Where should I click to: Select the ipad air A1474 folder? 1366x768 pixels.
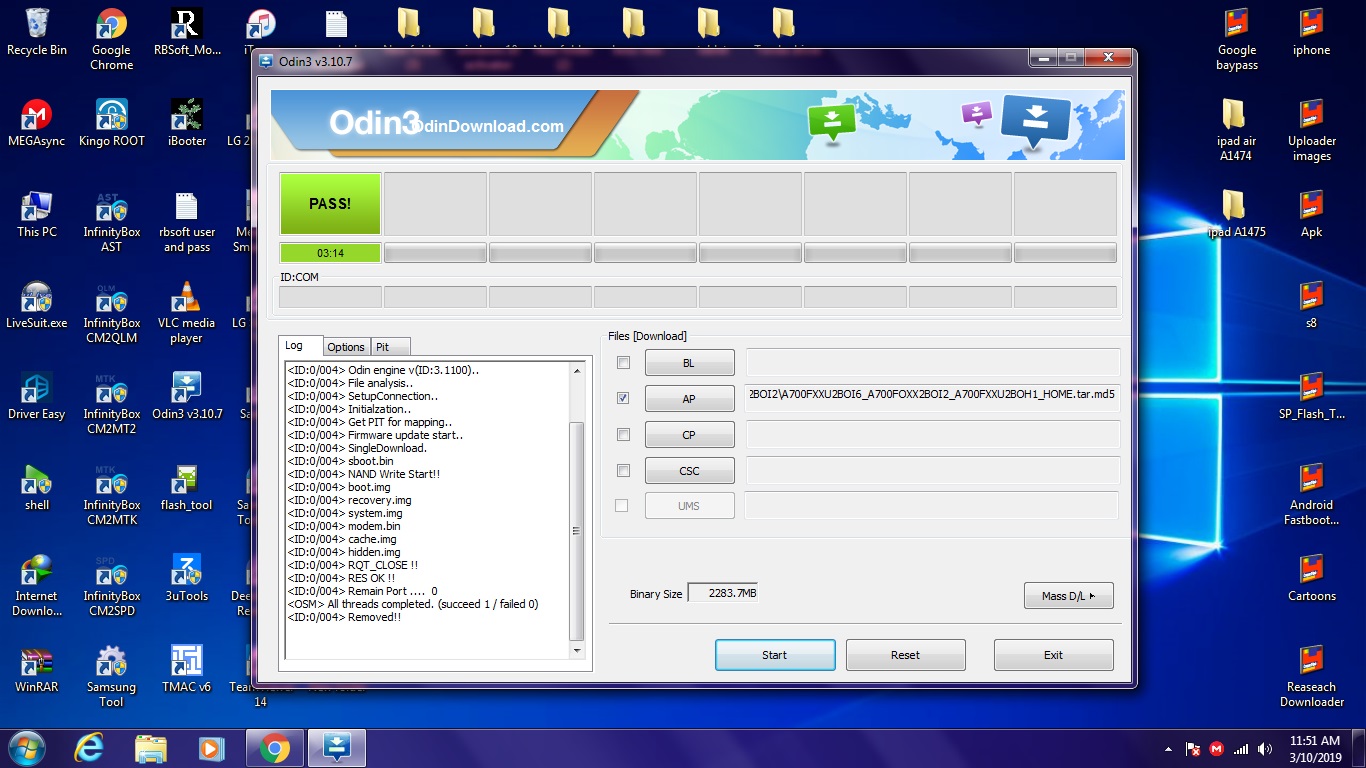(1237, 130)
